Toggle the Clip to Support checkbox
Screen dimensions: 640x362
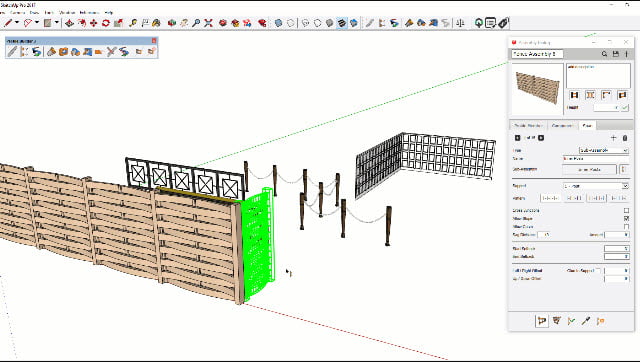(x=598, y=270)
